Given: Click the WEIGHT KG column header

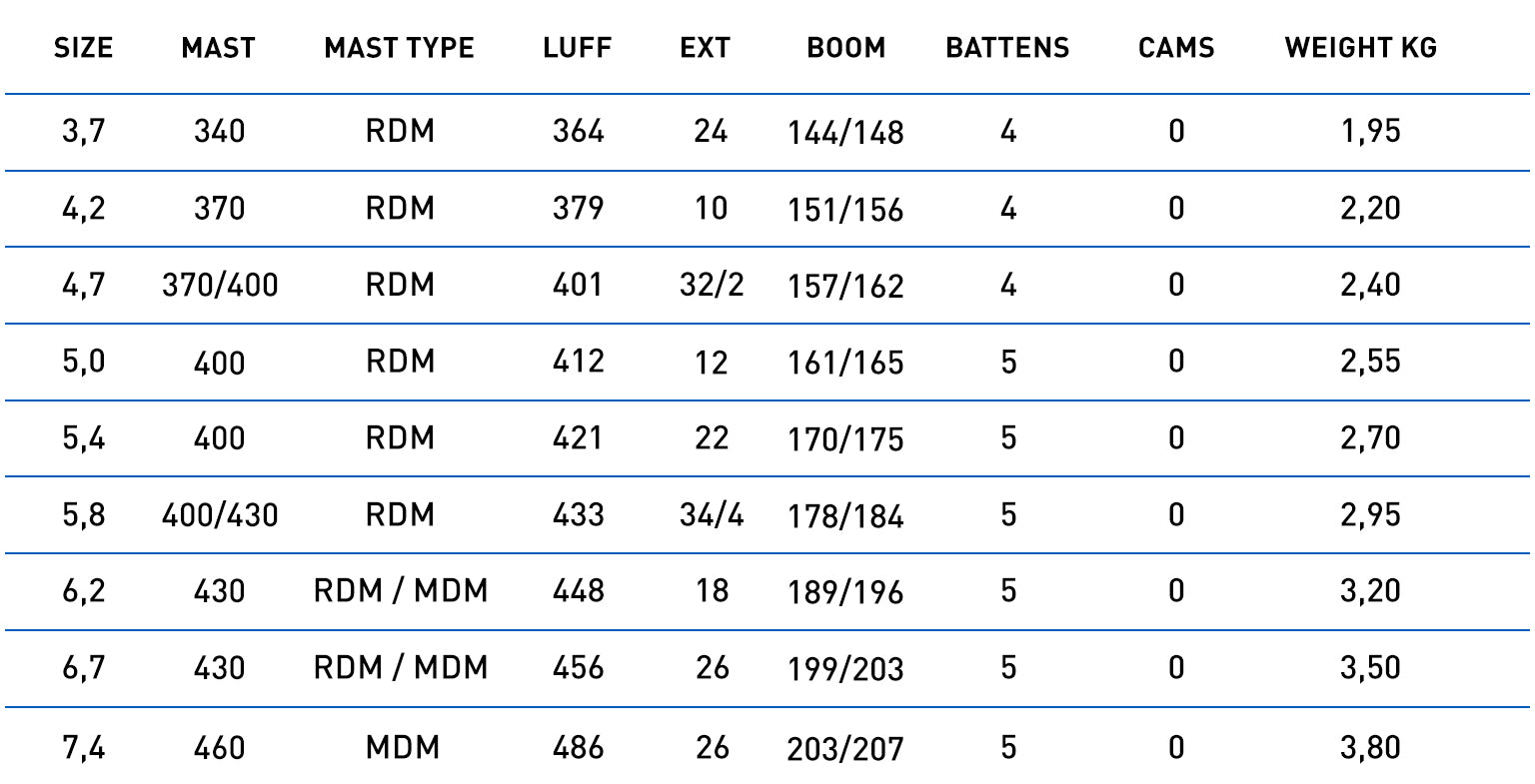Looking at the screenshot, I should 1360,48.
